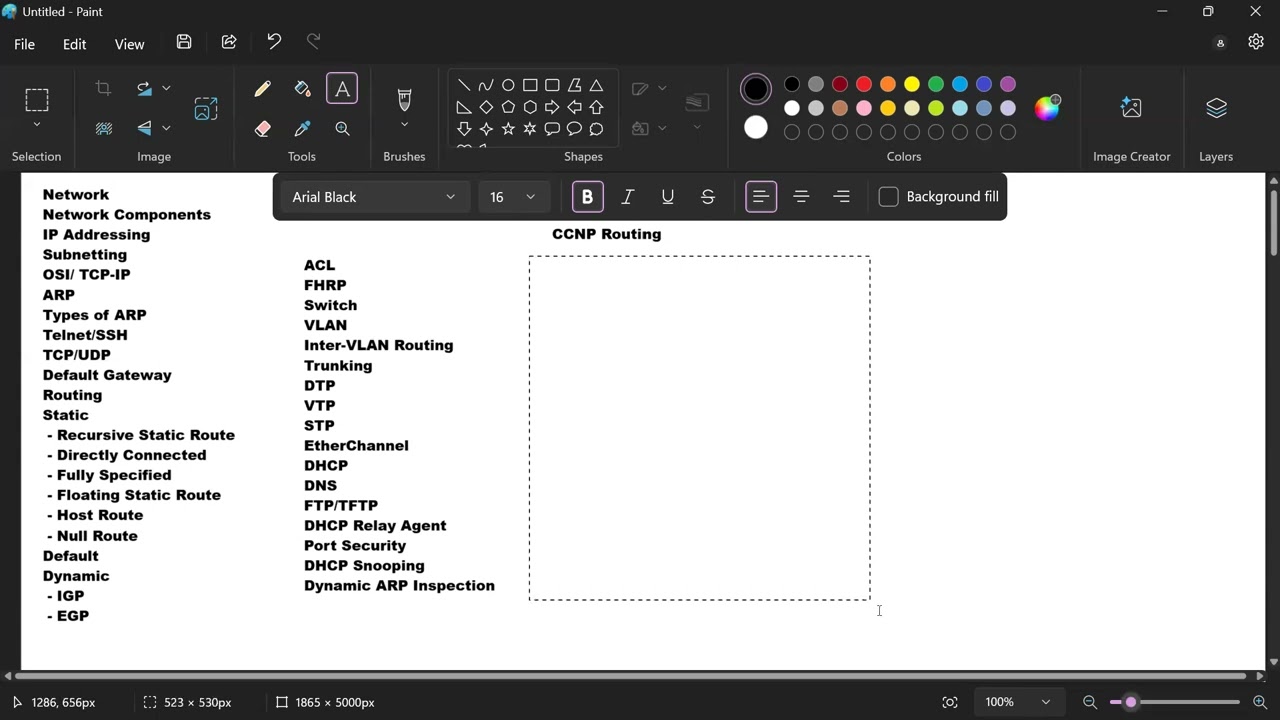Open the 100% zoom level dropdown
Screen dimensions: 1280x720
[x=1018, y=703]
